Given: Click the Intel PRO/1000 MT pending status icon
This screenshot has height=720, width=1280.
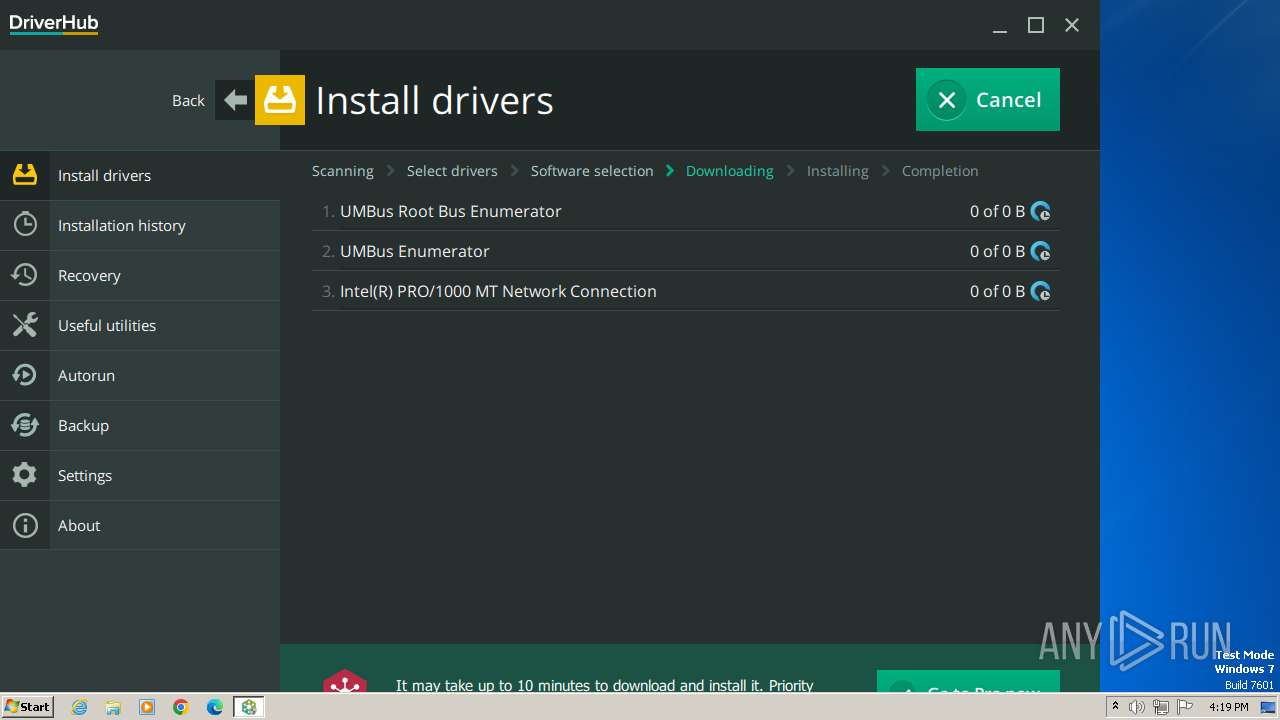Looking at the screenshot, I should pos(1041,291).
